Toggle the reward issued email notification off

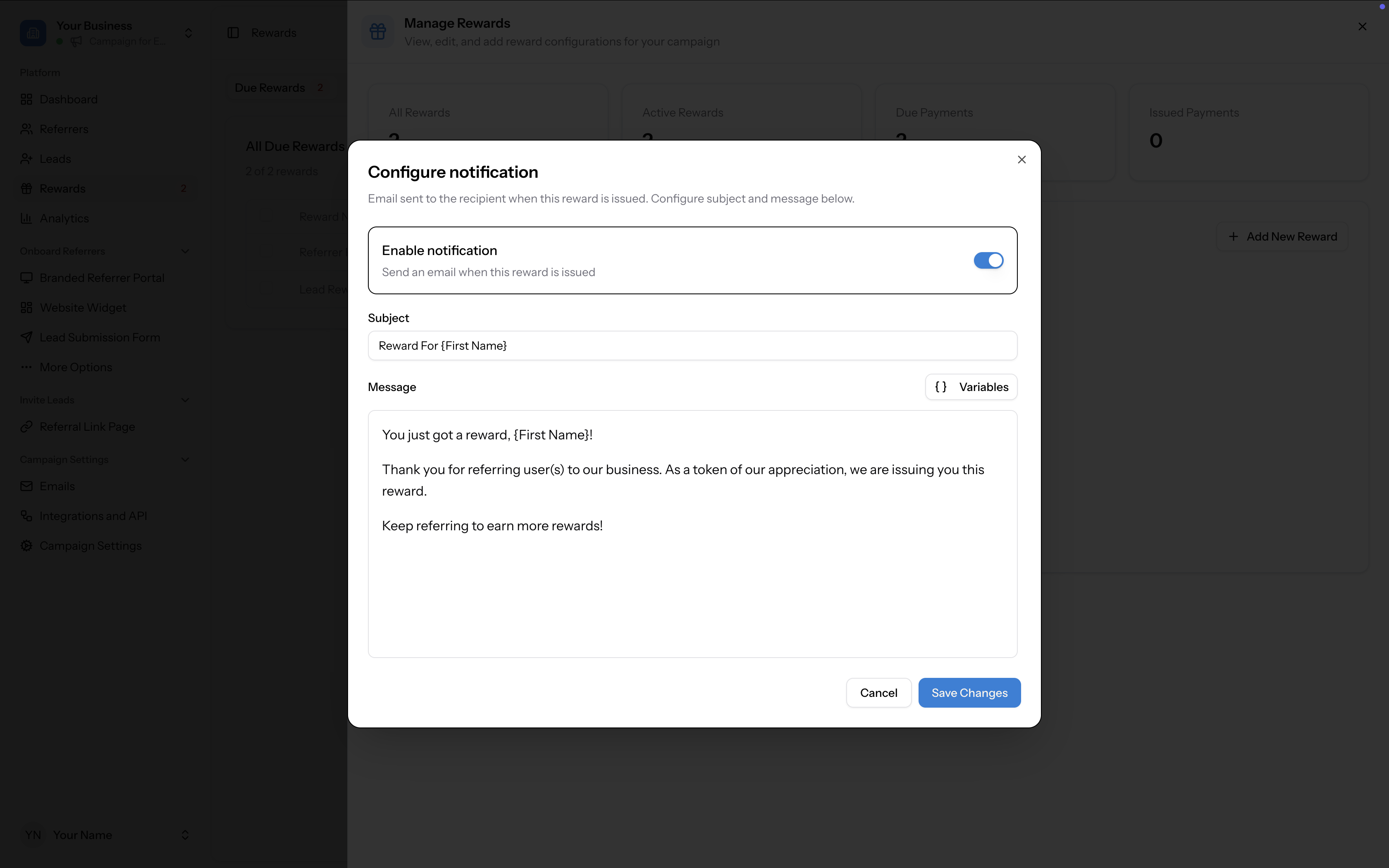pos(988,260)
